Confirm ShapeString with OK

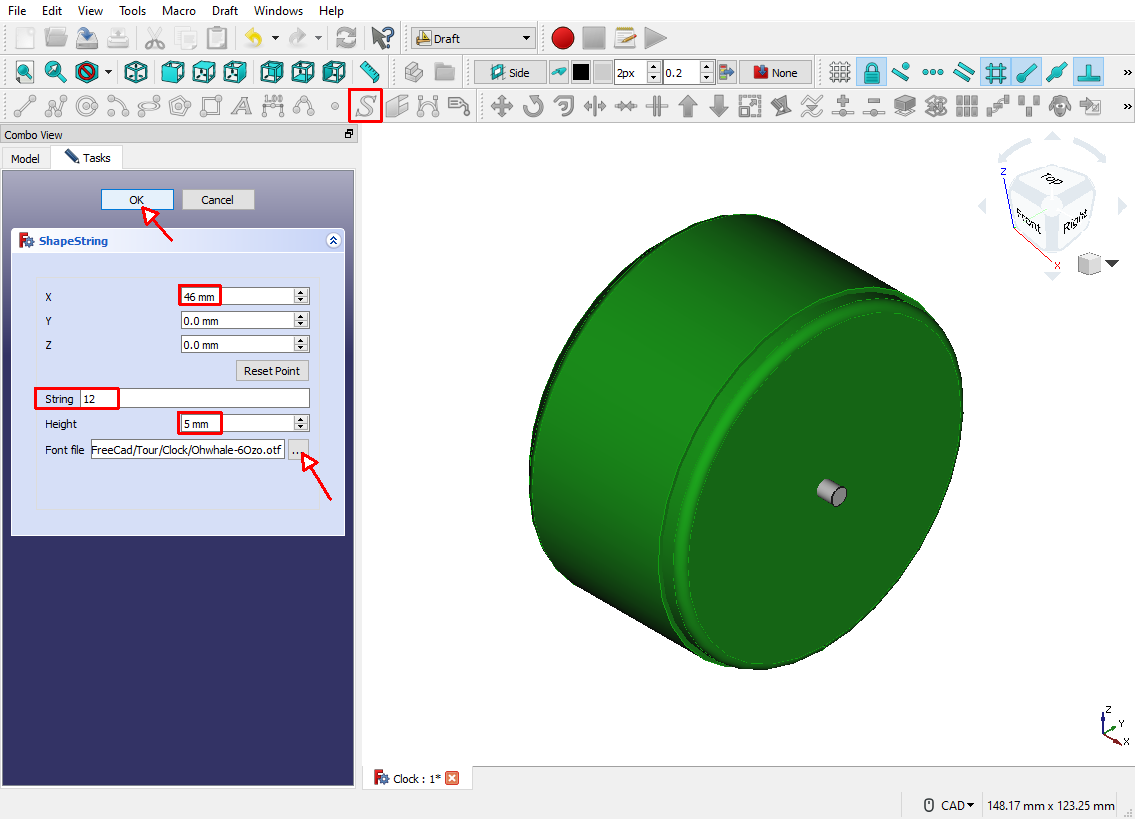pos(137,200)
